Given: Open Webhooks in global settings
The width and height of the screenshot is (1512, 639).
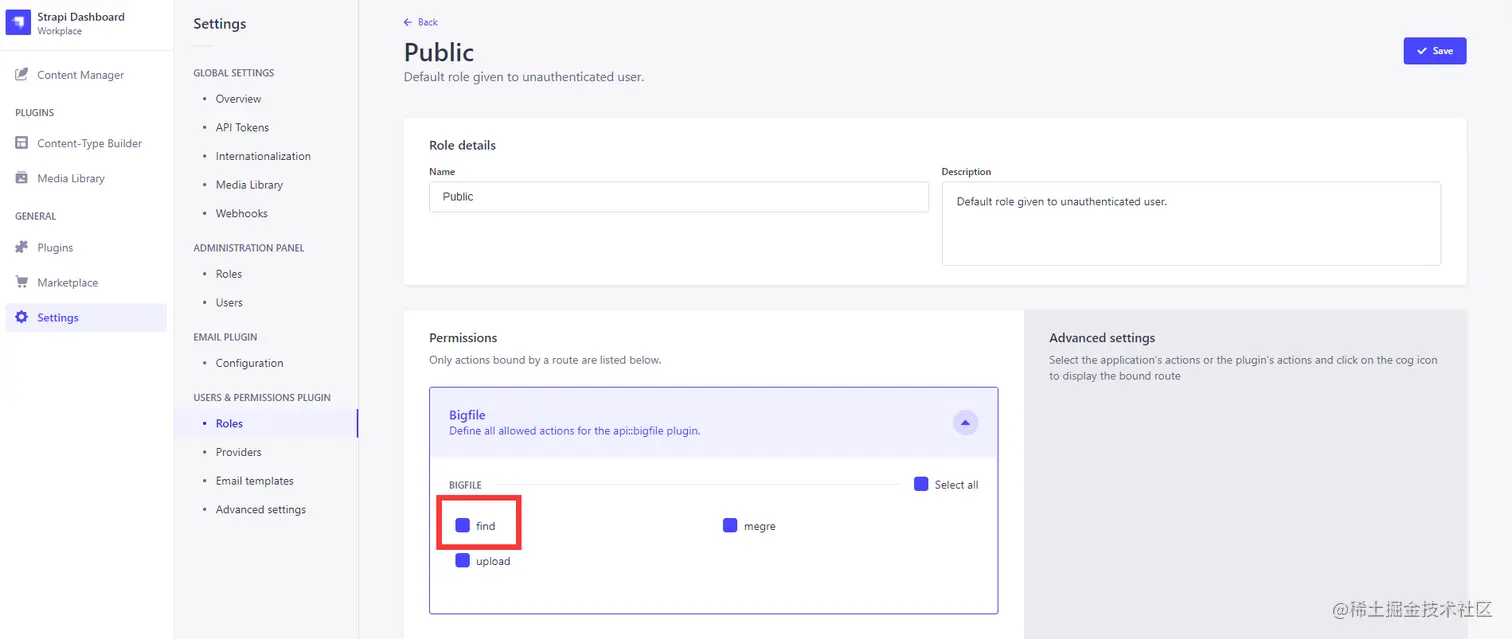Looking at the screenshot, I should pyautogui.click(x=241, y=213).
